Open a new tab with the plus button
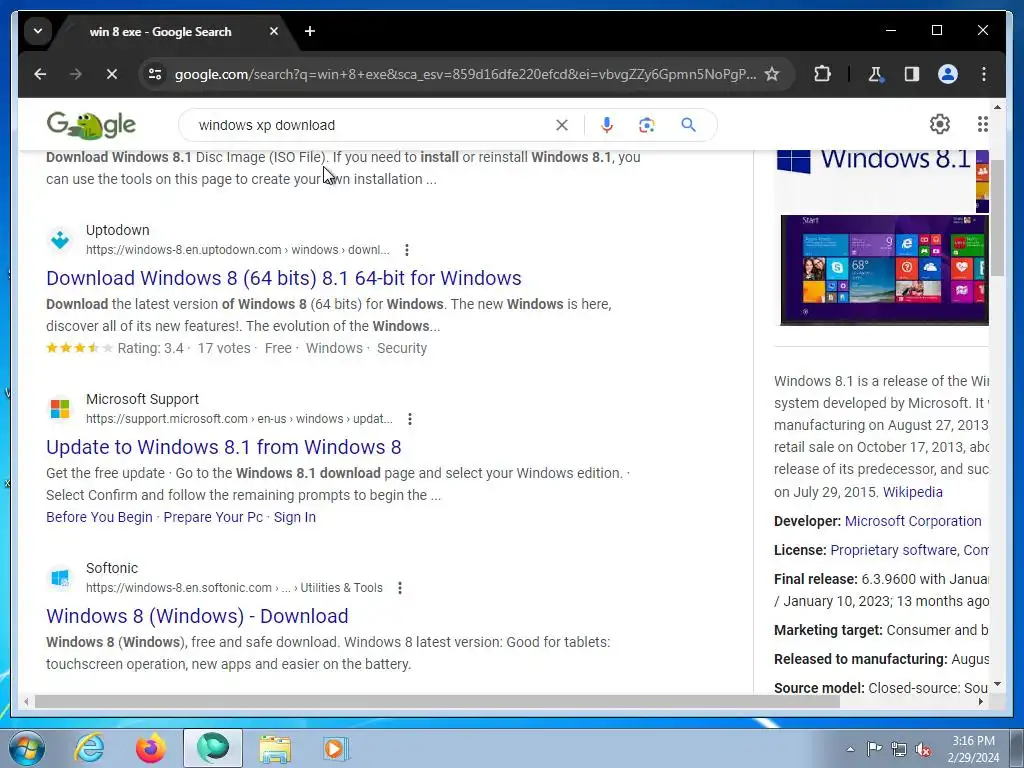The height and width of the screenshot is (768, 1024). coord(310,31)
